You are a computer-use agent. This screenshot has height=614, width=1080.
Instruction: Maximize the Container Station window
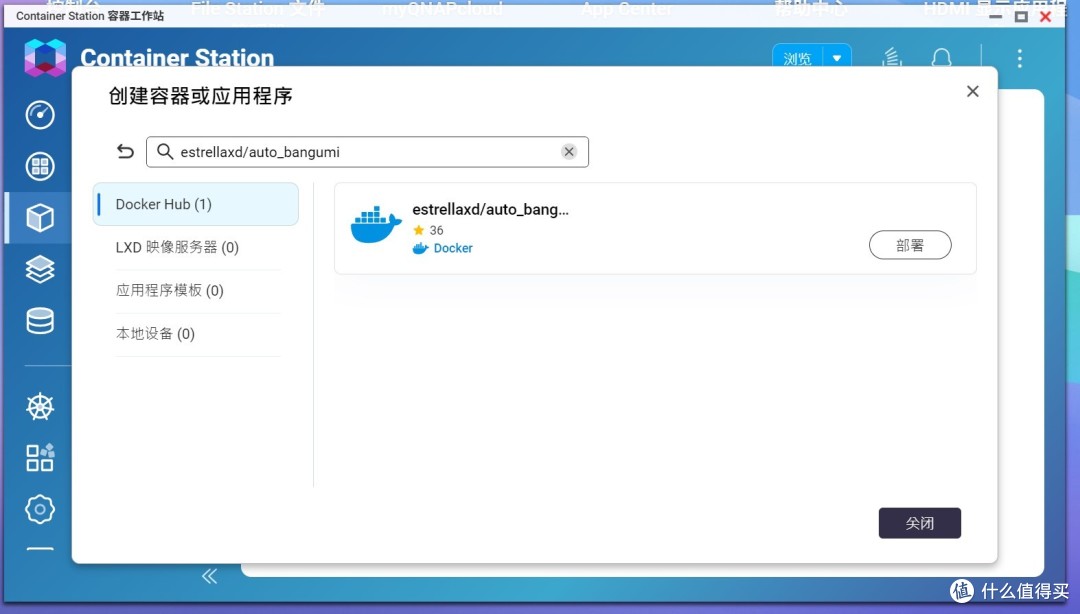point(1021,16)
